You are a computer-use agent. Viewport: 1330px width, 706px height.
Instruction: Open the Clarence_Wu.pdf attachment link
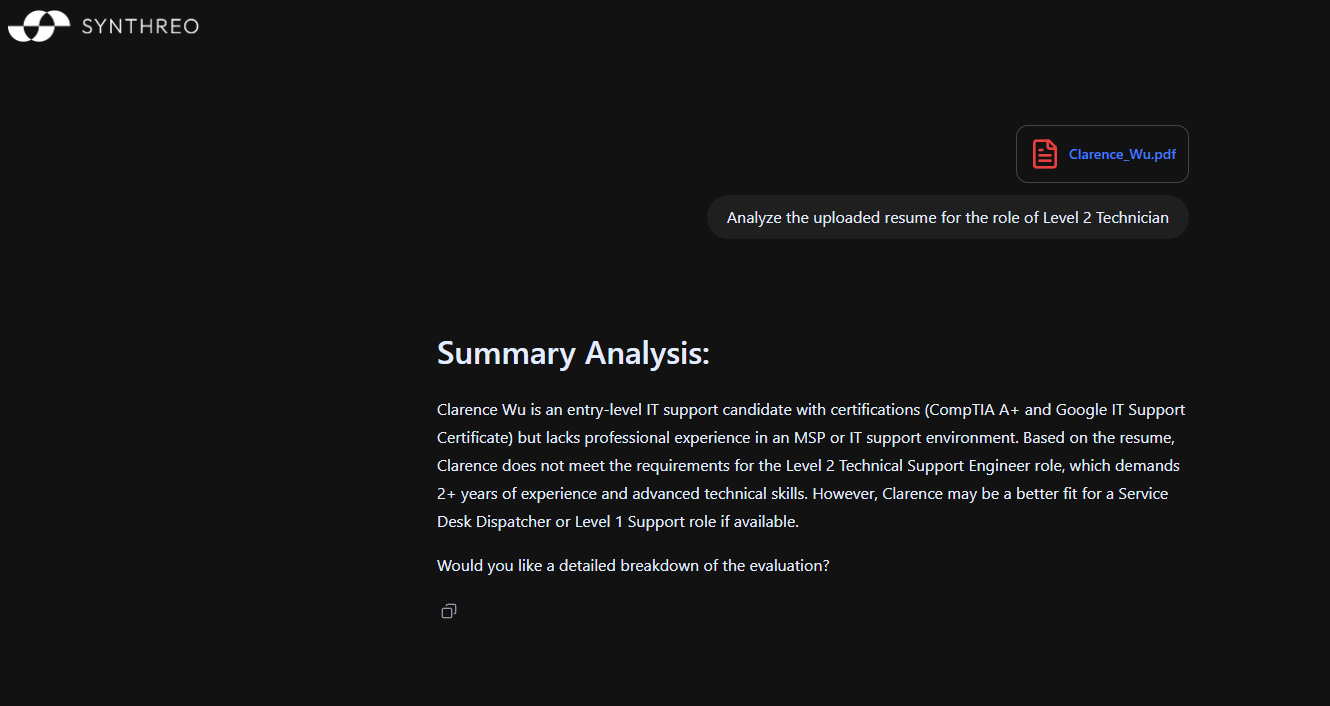coord(1122,154)
